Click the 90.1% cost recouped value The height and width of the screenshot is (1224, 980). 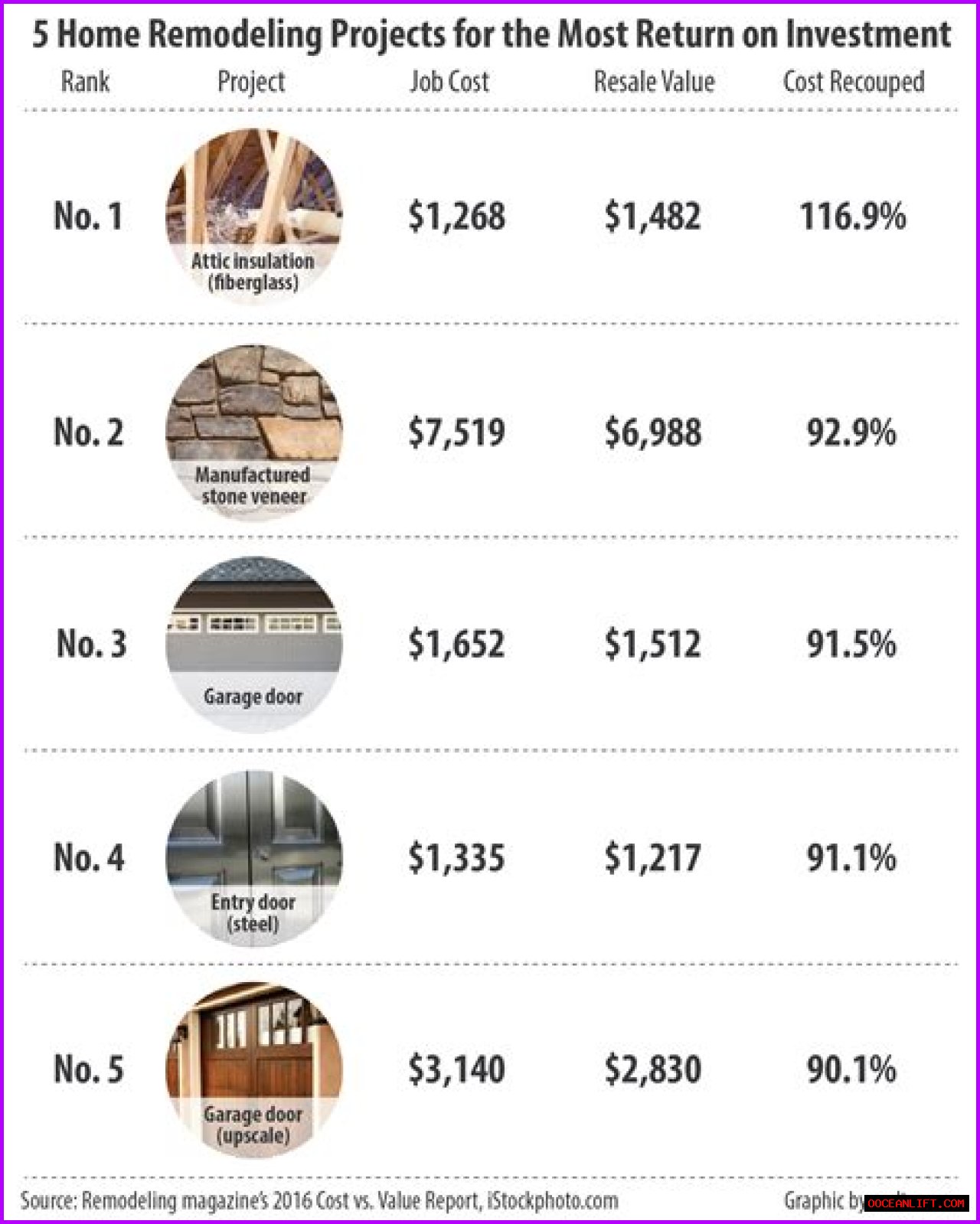[851, 1070]
